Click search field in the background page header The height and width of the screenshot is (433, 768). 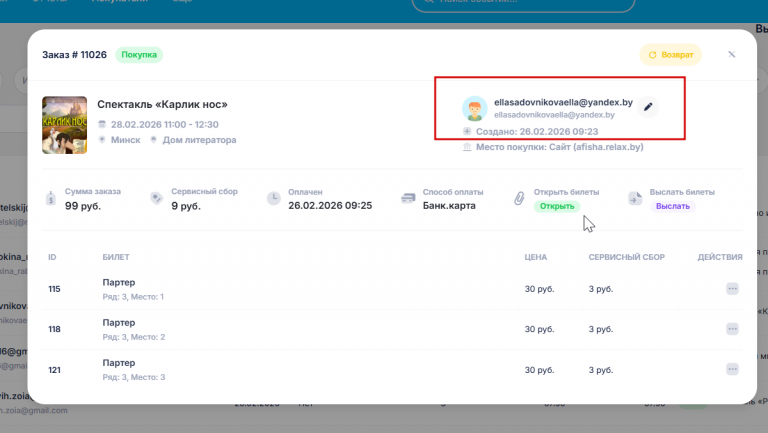click(x=524, y=3)
